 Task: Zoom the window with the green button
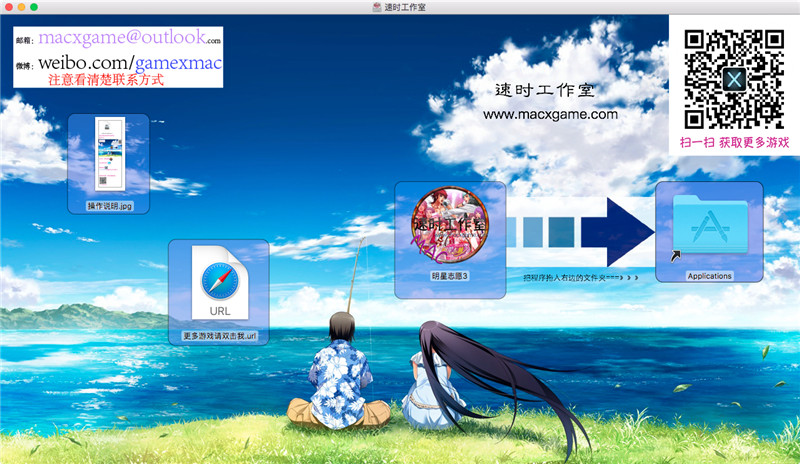tap(34, 7)
